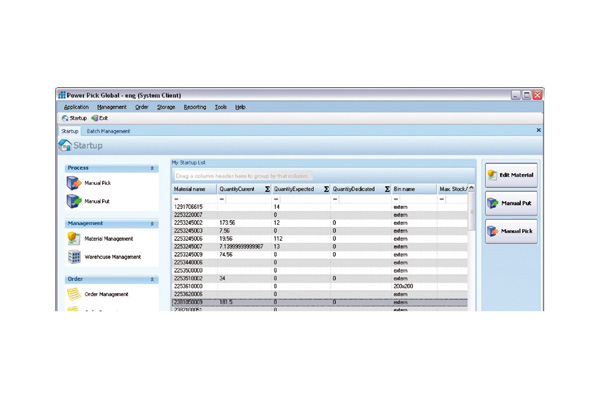Viewport: 600px width, 400px height.
Task: Open the Warehouse Management icon
Action: [x=74, y=256]
